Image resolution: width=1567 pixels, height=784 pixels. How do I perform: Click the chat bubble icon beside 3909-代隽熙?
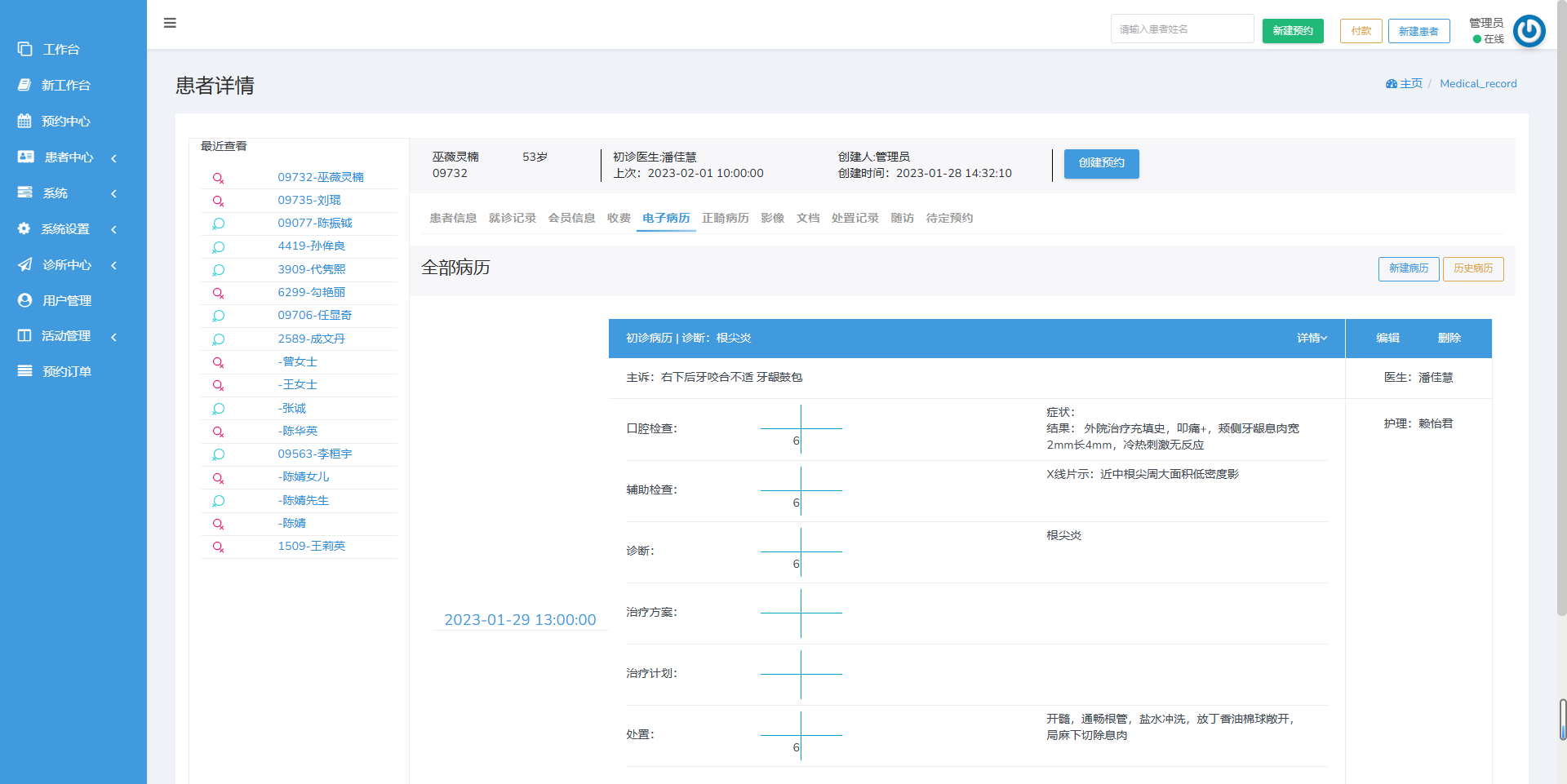click(x=218, y=270)
